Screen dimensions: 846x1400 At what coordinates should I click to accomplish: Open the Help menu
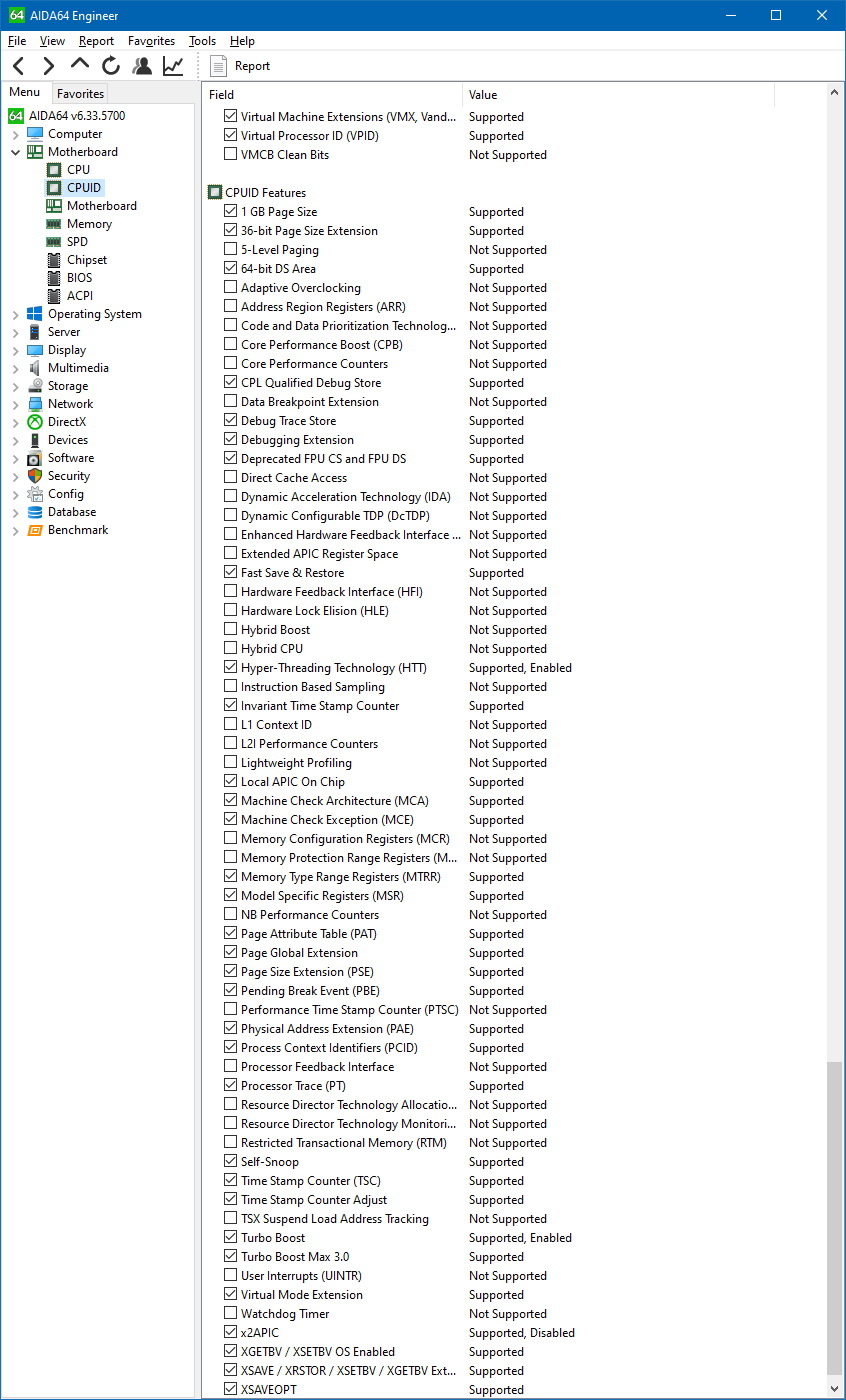click(242, 41)
